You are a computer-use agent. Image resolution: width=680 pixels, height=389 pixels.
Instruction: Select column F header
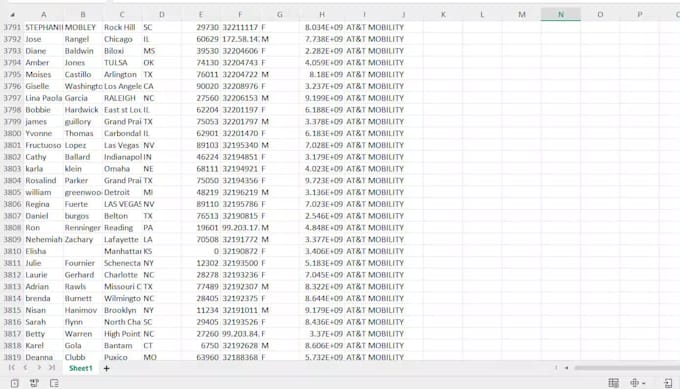pyautogui.click(x=240, y=14)
